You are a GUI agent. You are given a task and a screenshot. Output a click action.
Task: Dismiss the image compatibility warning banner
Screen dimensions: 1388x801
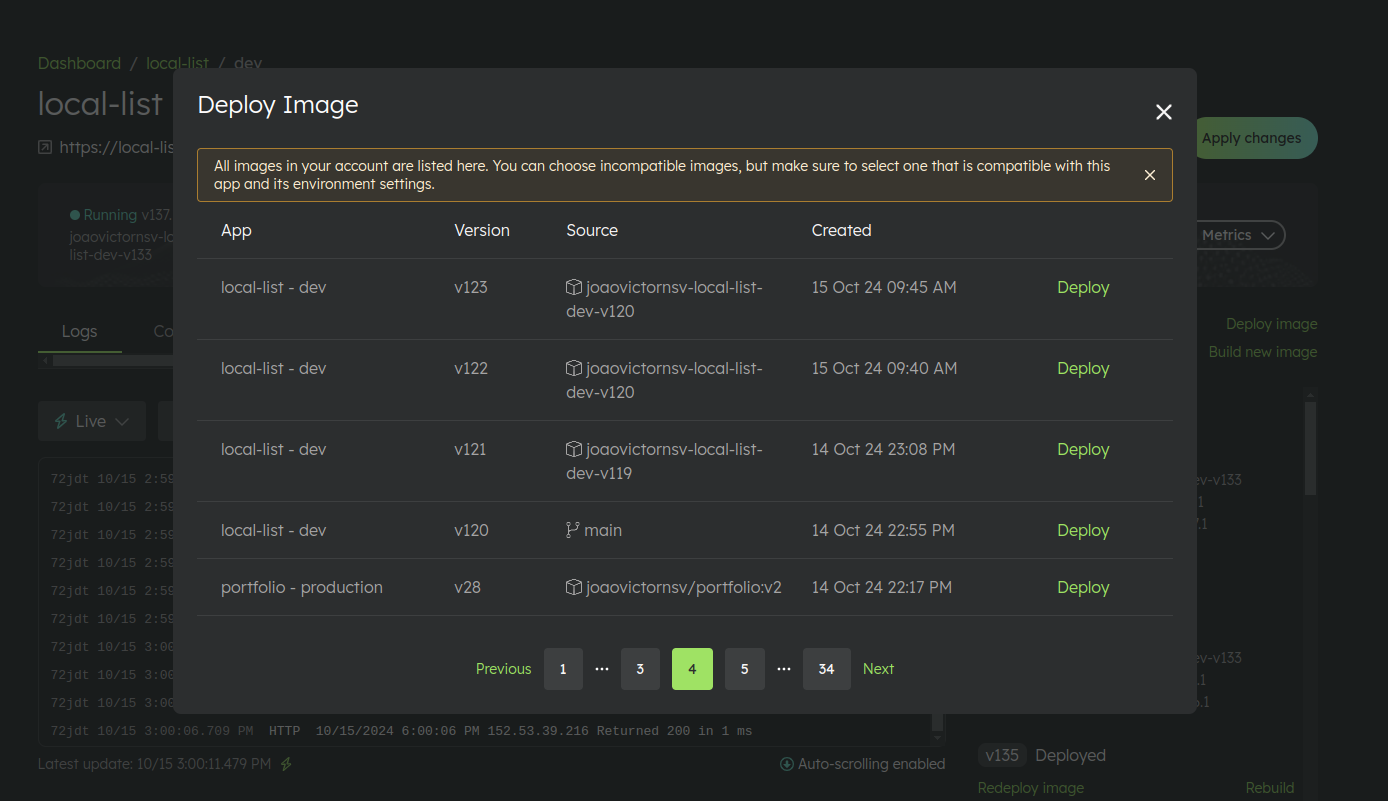(1149, 174)
